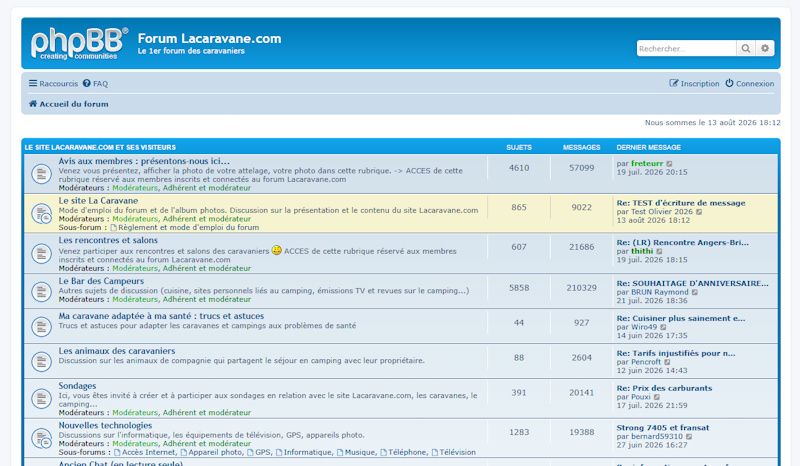Screen dimensions: 800x466
Task: Open post Re: (LR) Rencontre Angers-Bri...
Action: tap(682, 243)
